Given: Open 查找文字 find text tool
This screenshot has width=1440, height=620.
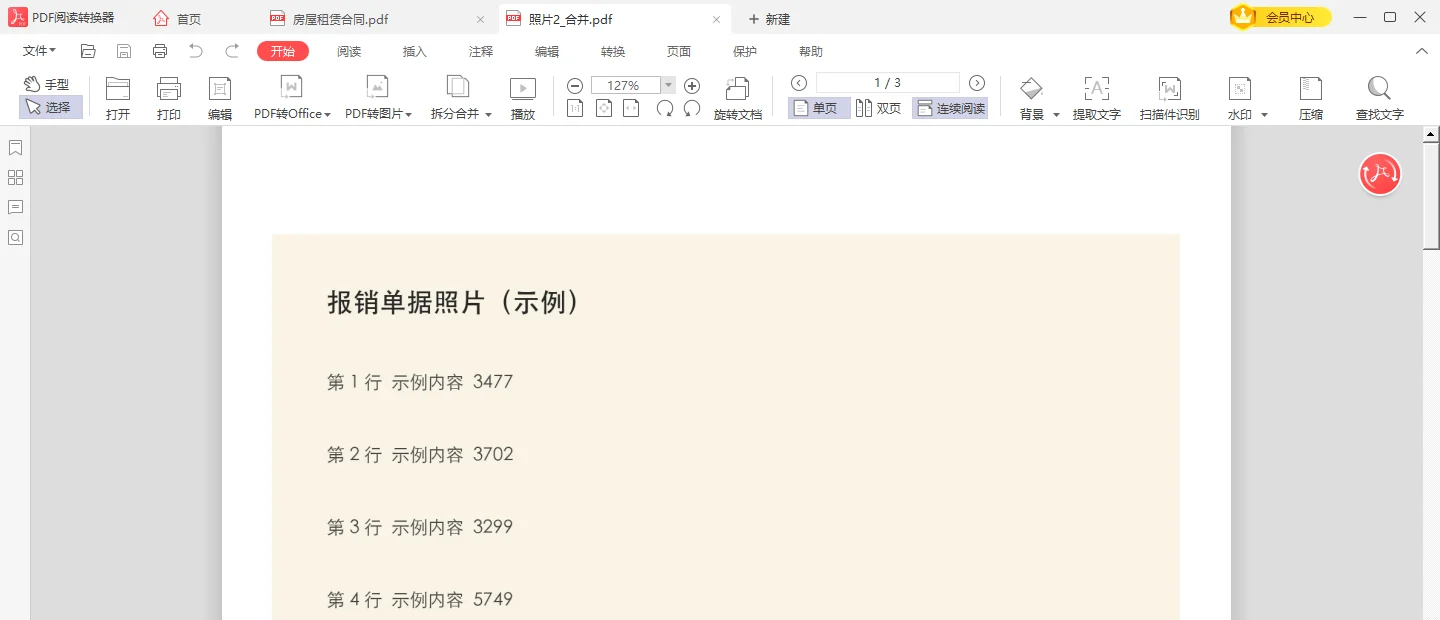Looking at the screenshot, I should point(1380,98).
